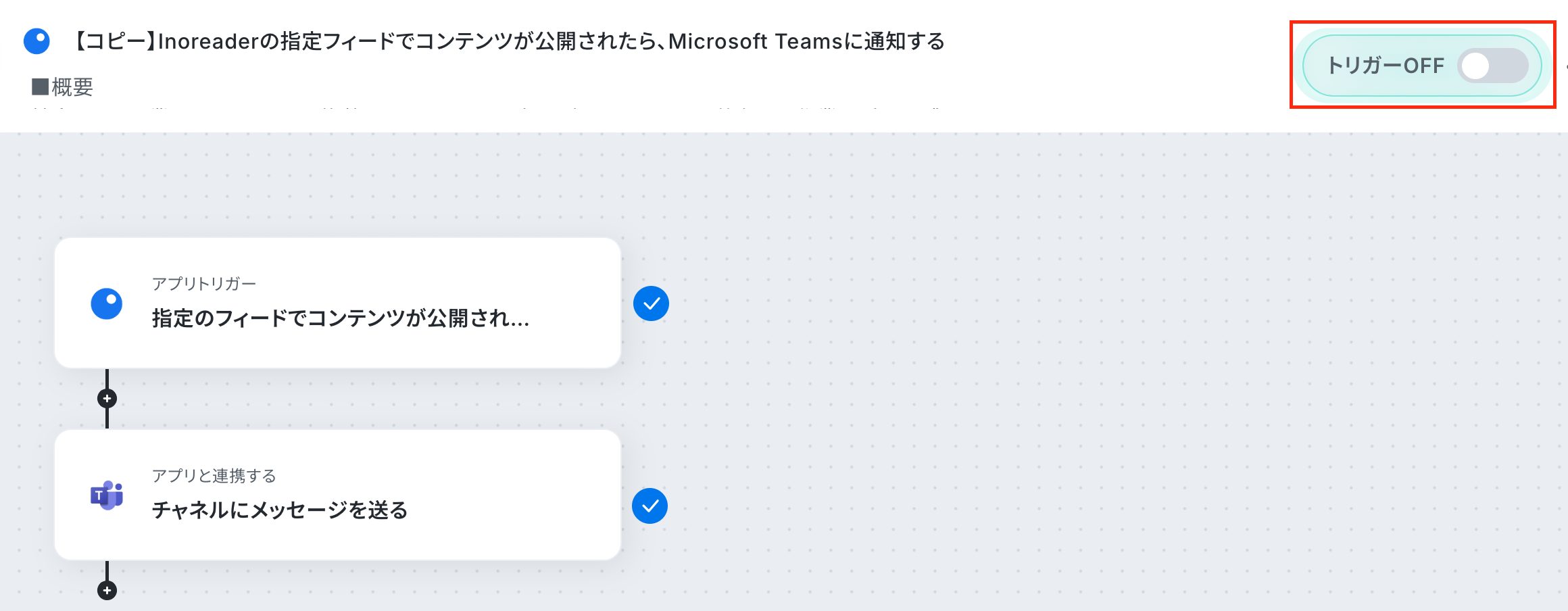Click the blue checkmark beside the Teams card

(x=650, y=506)
